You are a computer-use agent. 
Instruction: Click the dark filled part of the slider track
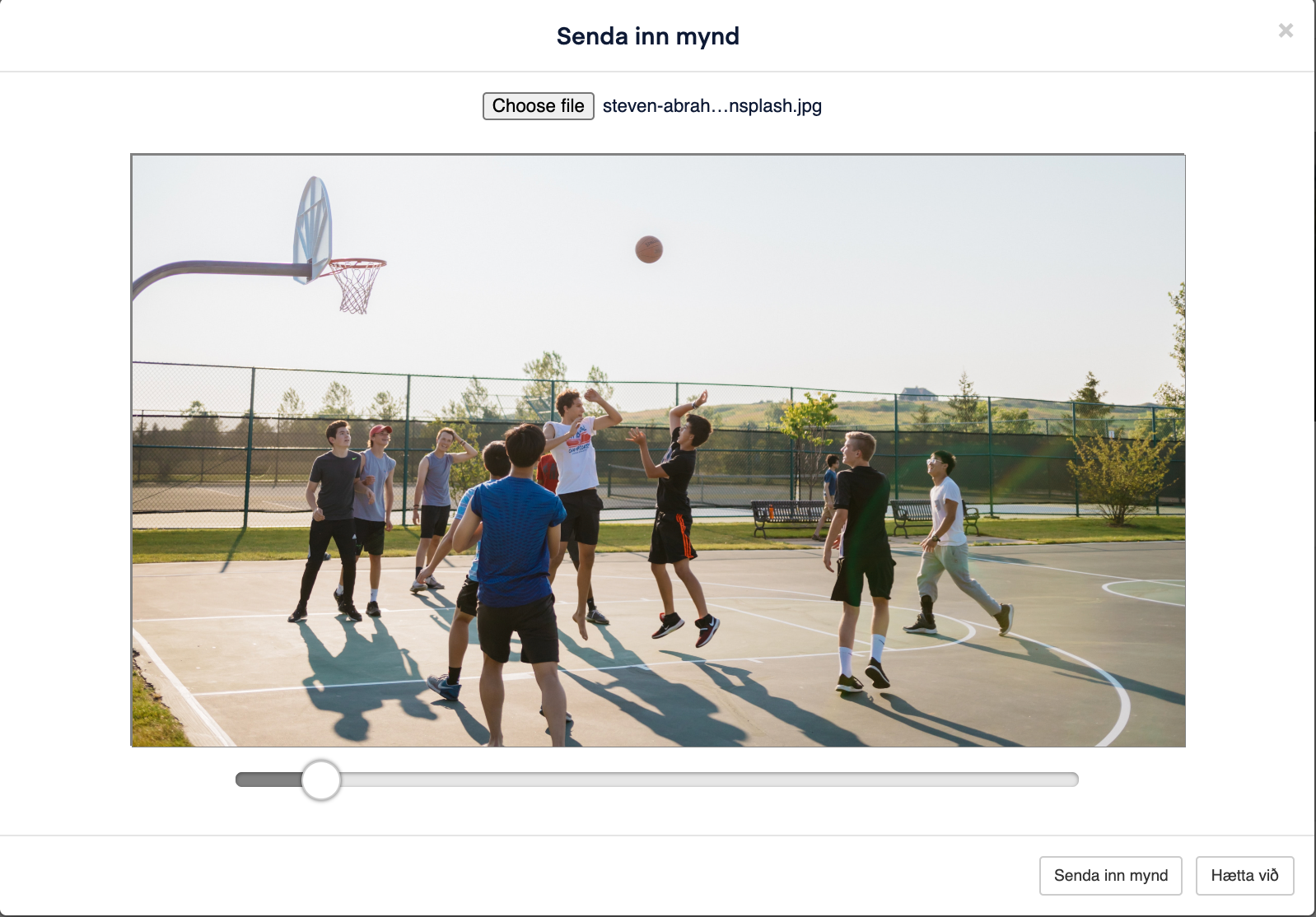coord(268,780)
